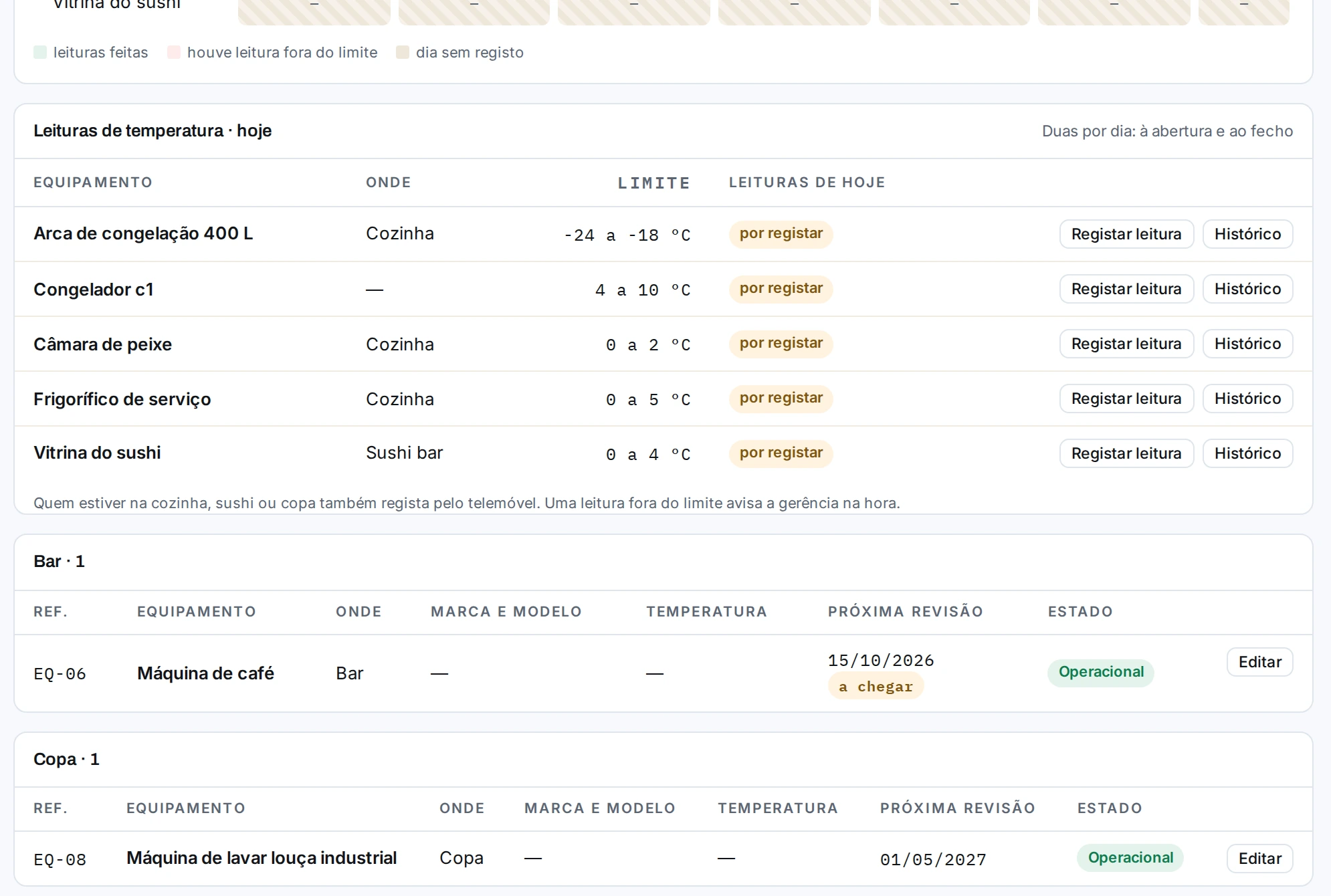This screenshot has height=896, width=1331.
Task: Select 'Vitrina do sushi' in the temperature table
Action: click(x=97, y=453)
